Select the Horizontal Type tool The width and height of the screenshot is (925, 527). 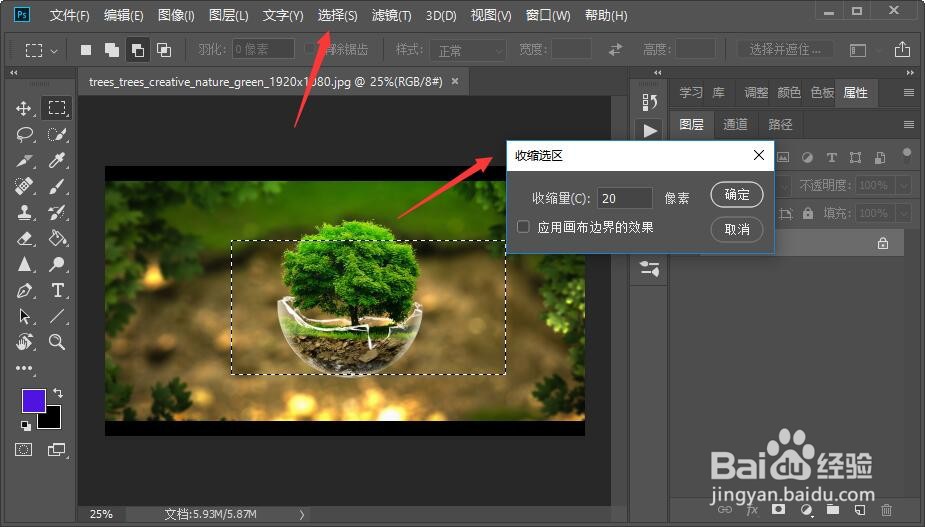(57, 290)
